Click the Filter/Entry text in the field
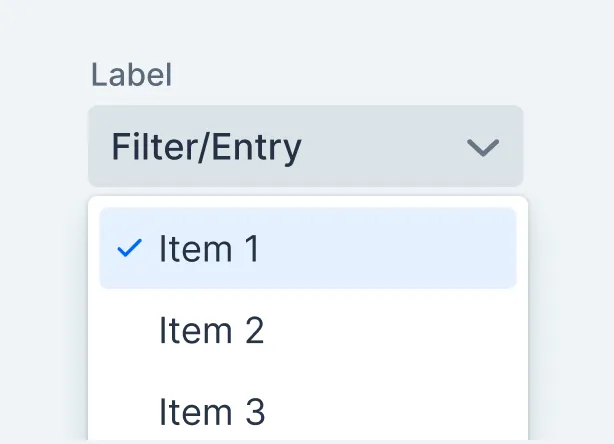 tap(206, 148)
